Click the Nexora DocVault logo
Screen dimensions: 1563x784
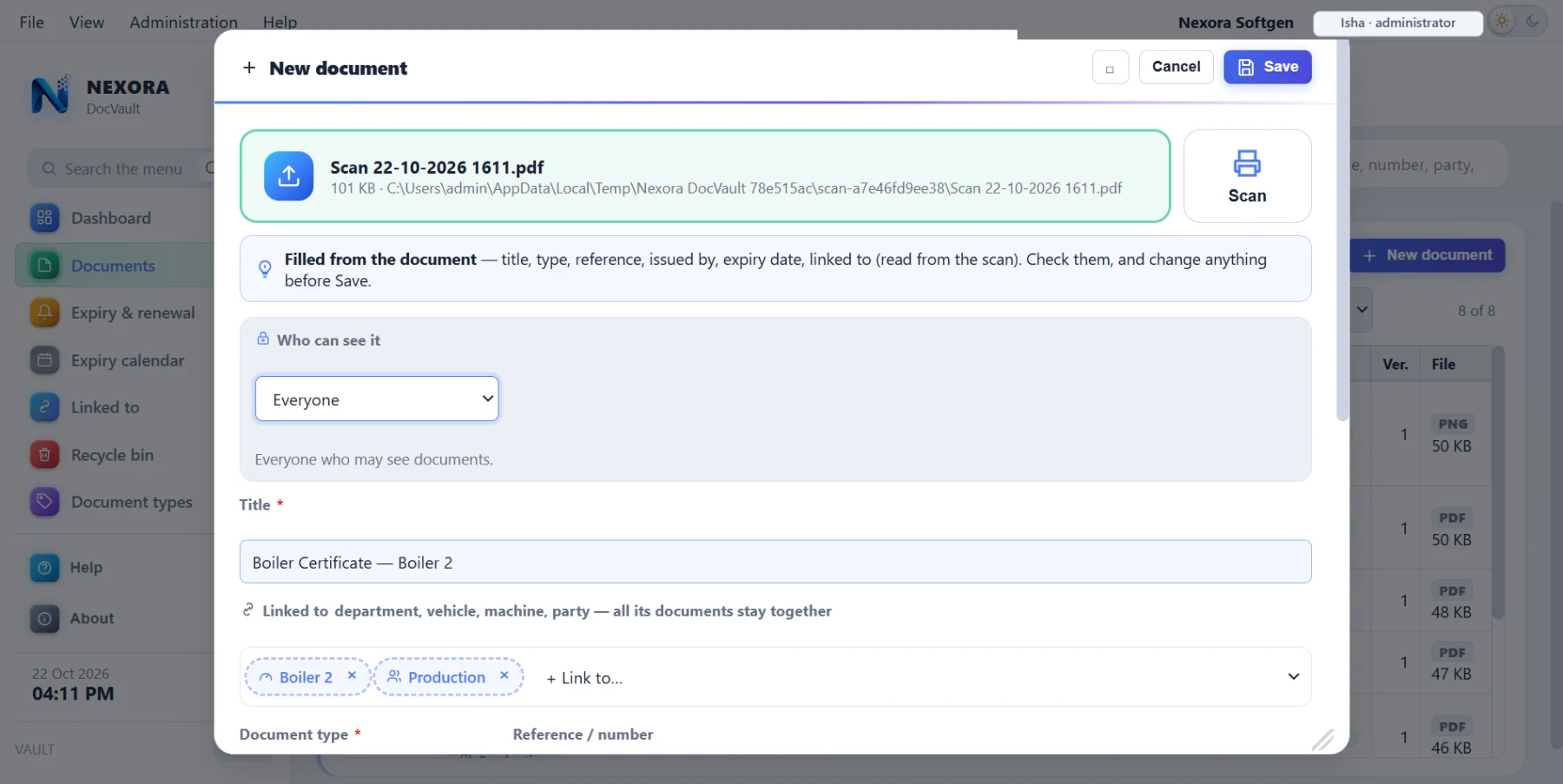point(50,94)
